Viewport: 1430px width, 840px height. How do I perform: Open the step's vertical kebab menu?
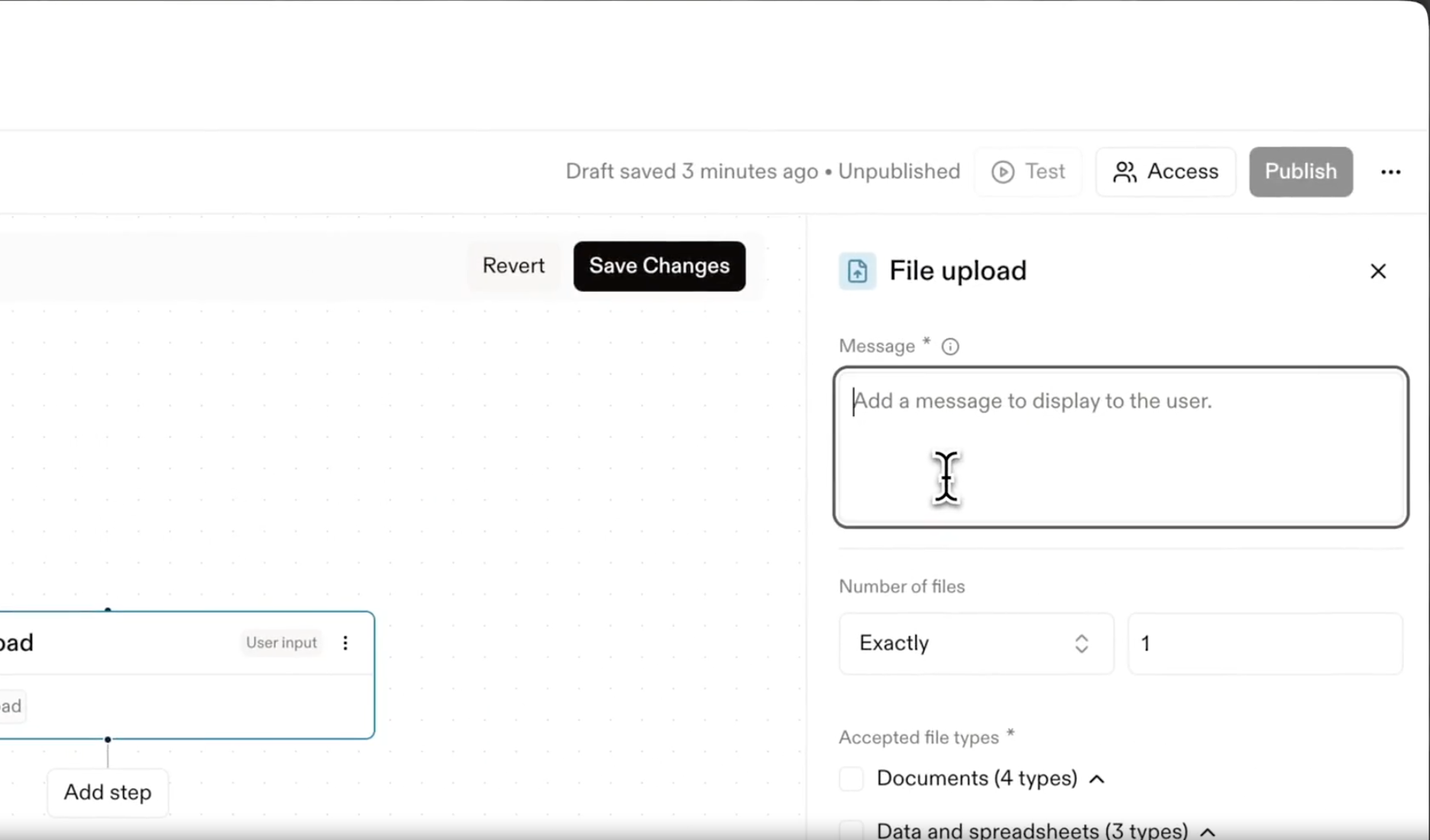tap(345, 643)
